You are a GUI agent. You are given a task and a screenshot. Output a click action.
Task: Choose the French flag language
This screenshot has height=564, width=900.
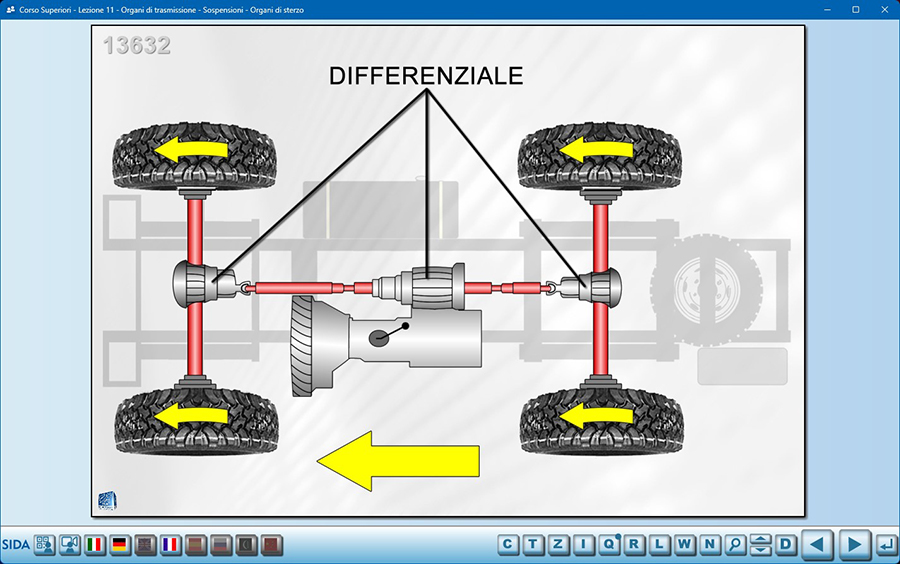coord(171,545)
